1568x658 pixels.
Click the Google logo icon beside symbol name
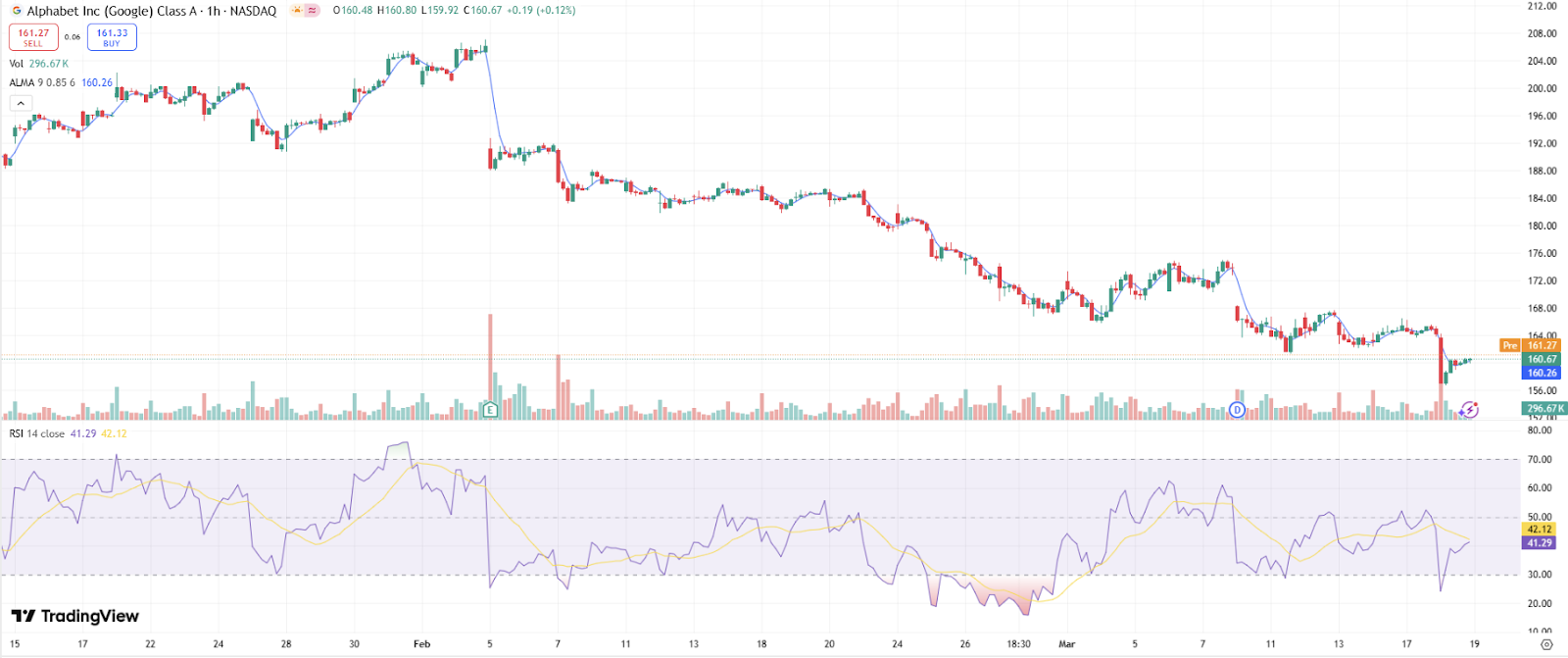coord(17,11)
